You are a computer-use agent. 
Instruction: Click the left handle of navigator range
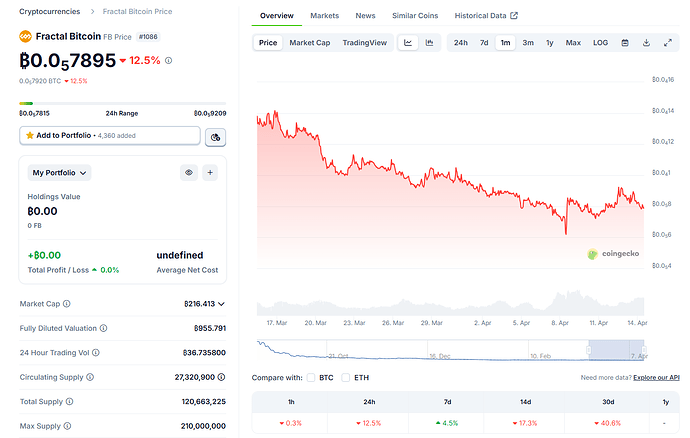588,350
